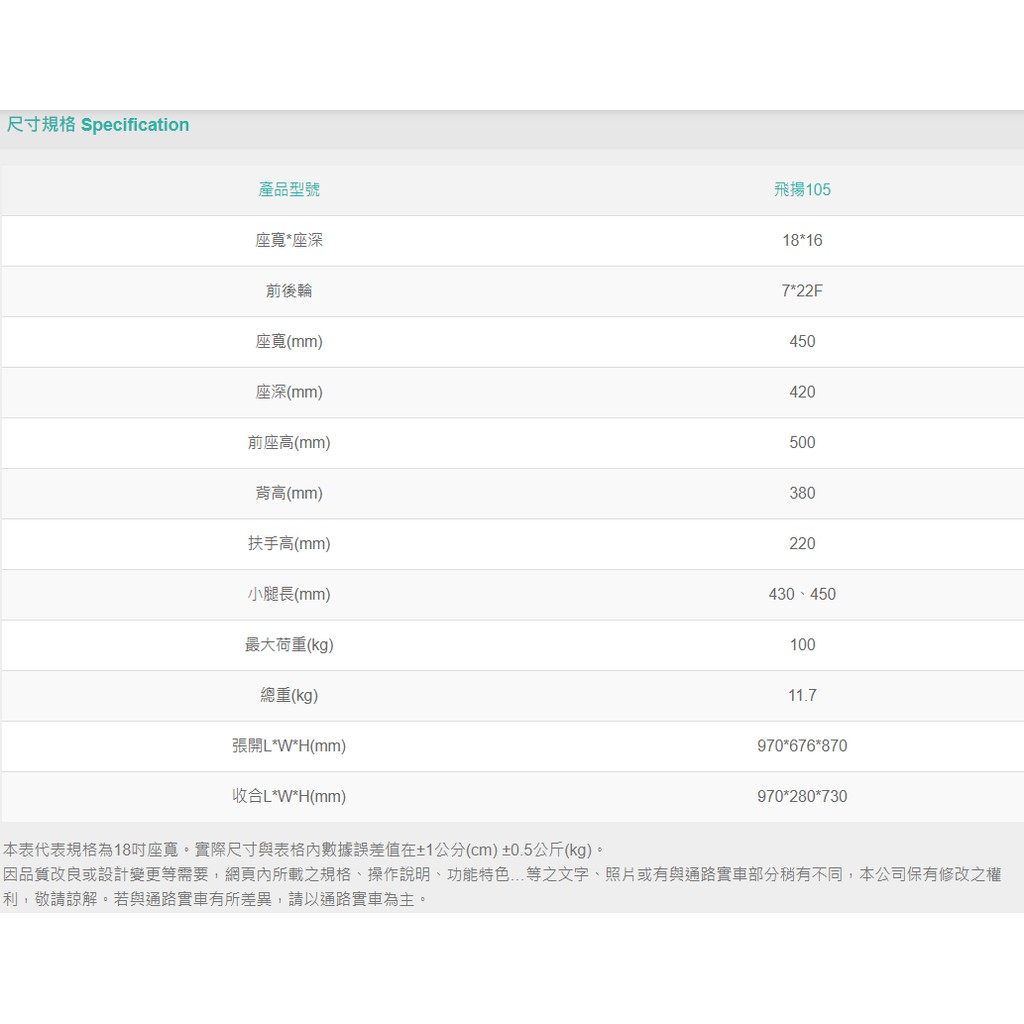Select the back height value 380
Viewport: 1024px width, 1024px height.
click(x=802, y=493)
